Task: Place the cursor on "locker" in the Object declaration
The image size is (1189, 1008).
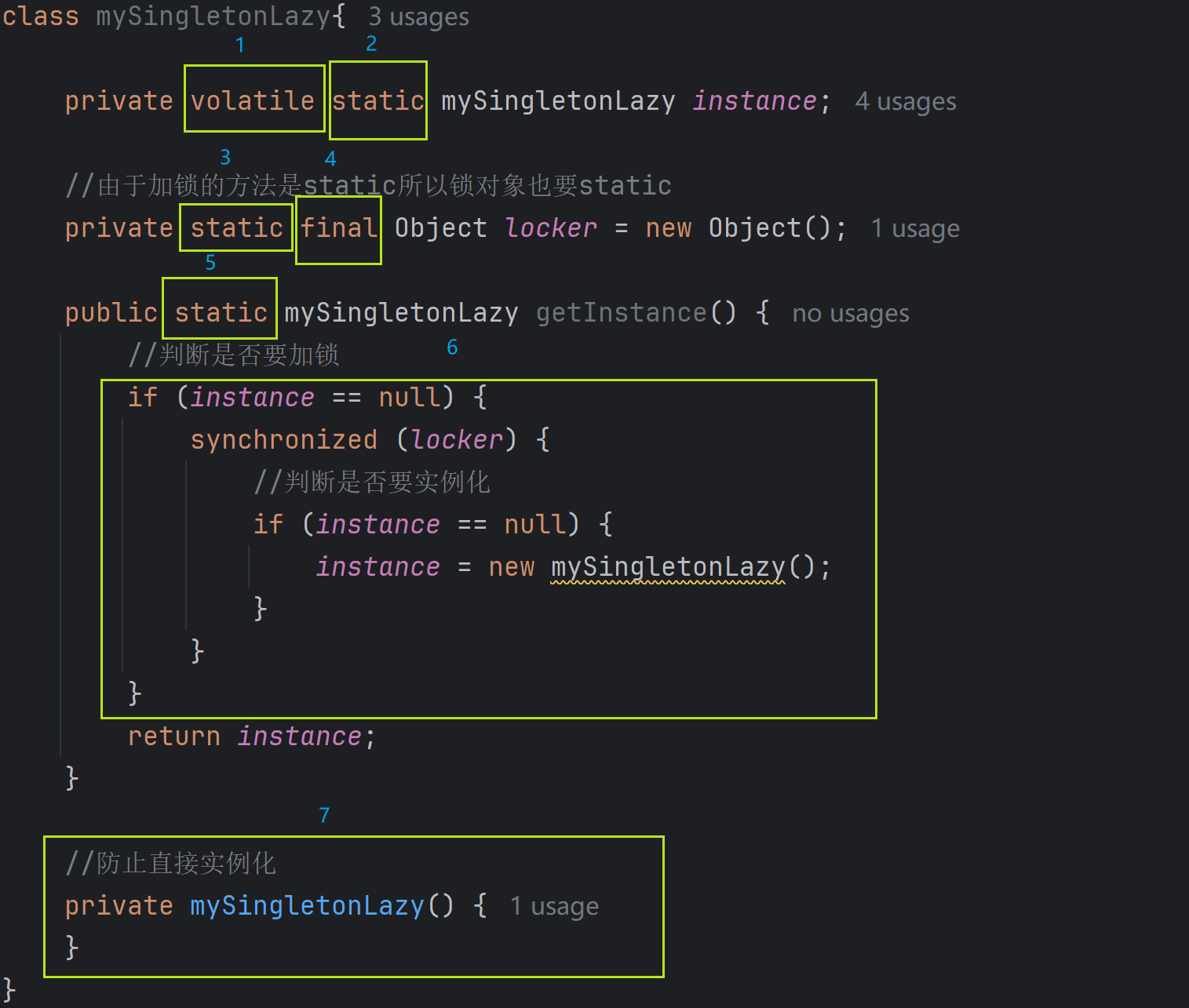Action: [x=551, y=227]
